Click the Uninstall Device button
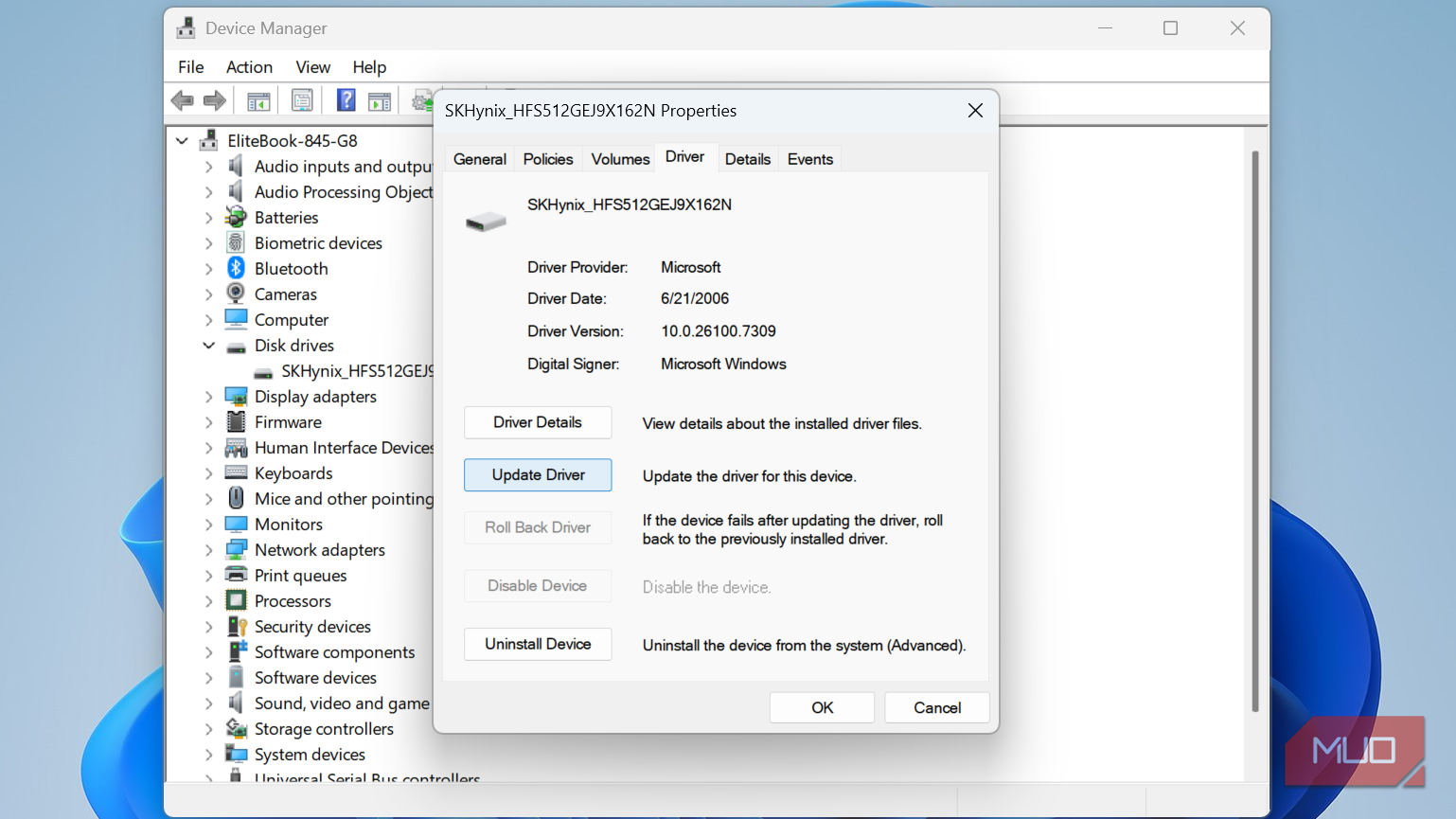The width and height of the screenshot is (1456, 819). coord(538,644)
